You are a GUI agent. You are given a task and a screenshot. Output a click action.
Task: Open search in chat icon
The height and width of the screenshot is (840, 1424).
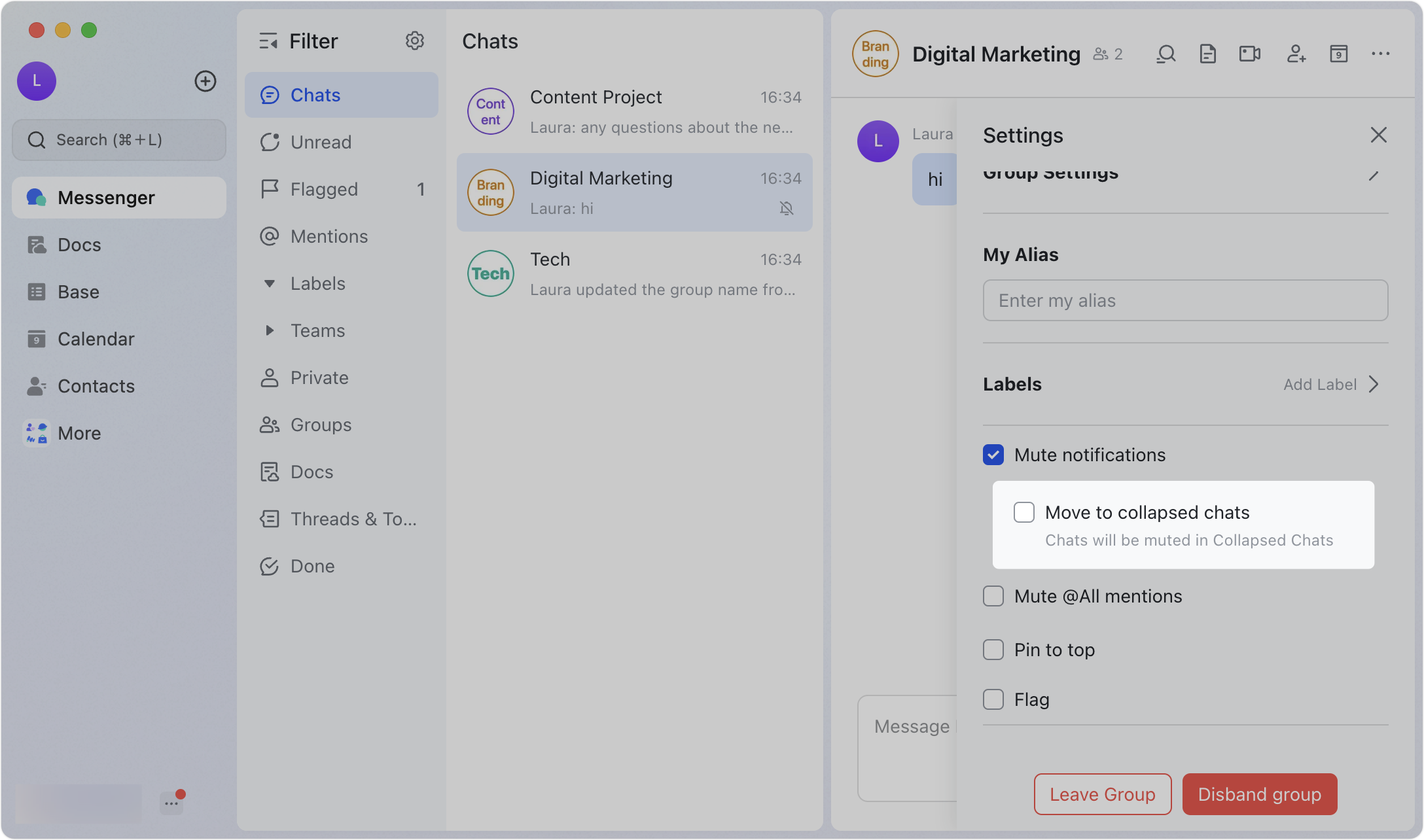[1166, 54]
